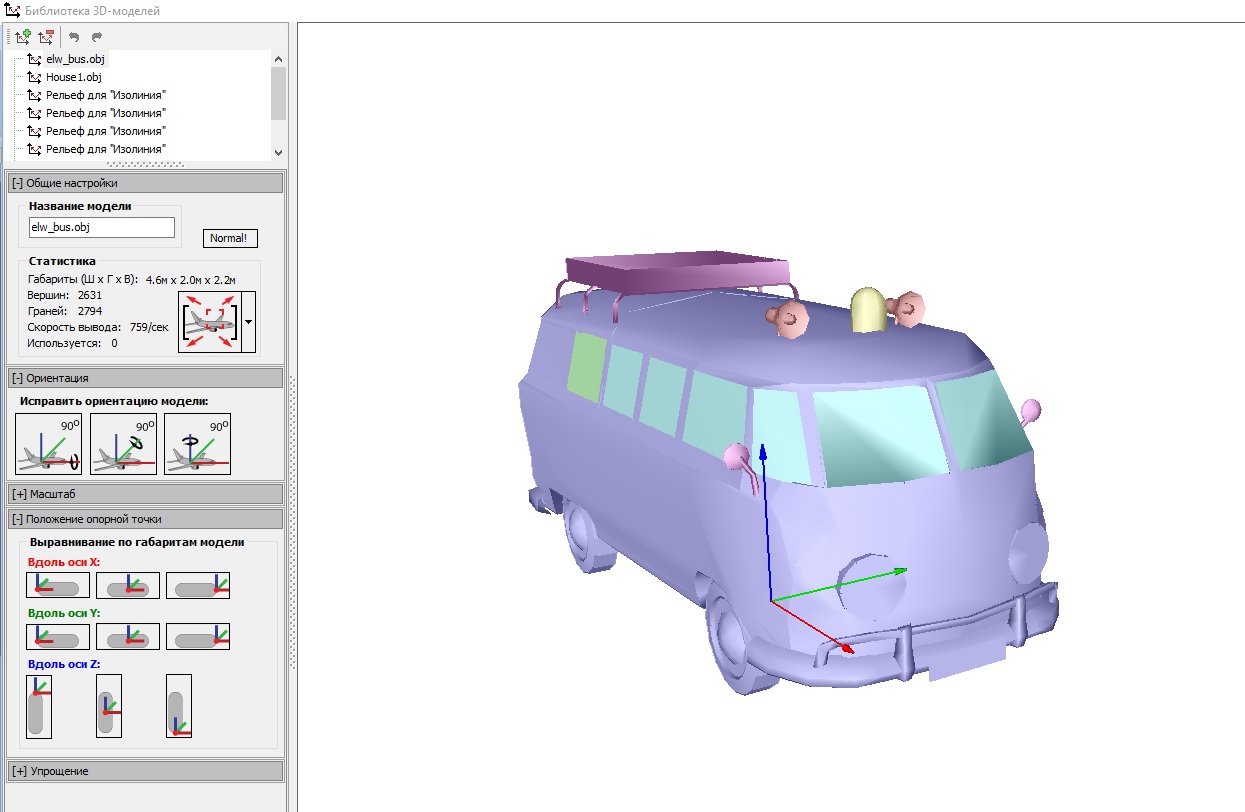Click the model name field with elw_bus.obj

pos(102,227)
